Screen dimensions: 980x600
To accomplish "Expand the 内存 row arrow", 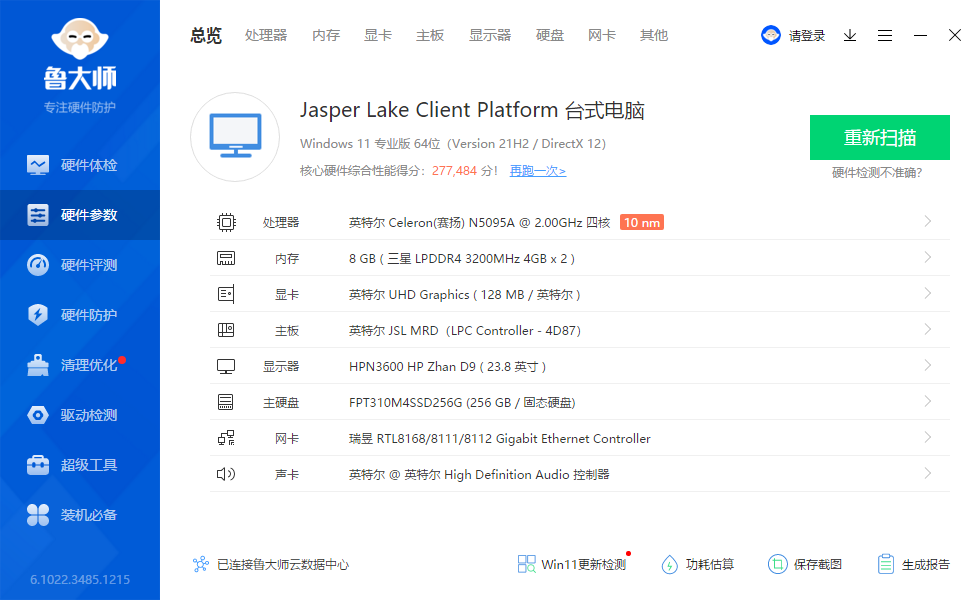I will point(928,258).
